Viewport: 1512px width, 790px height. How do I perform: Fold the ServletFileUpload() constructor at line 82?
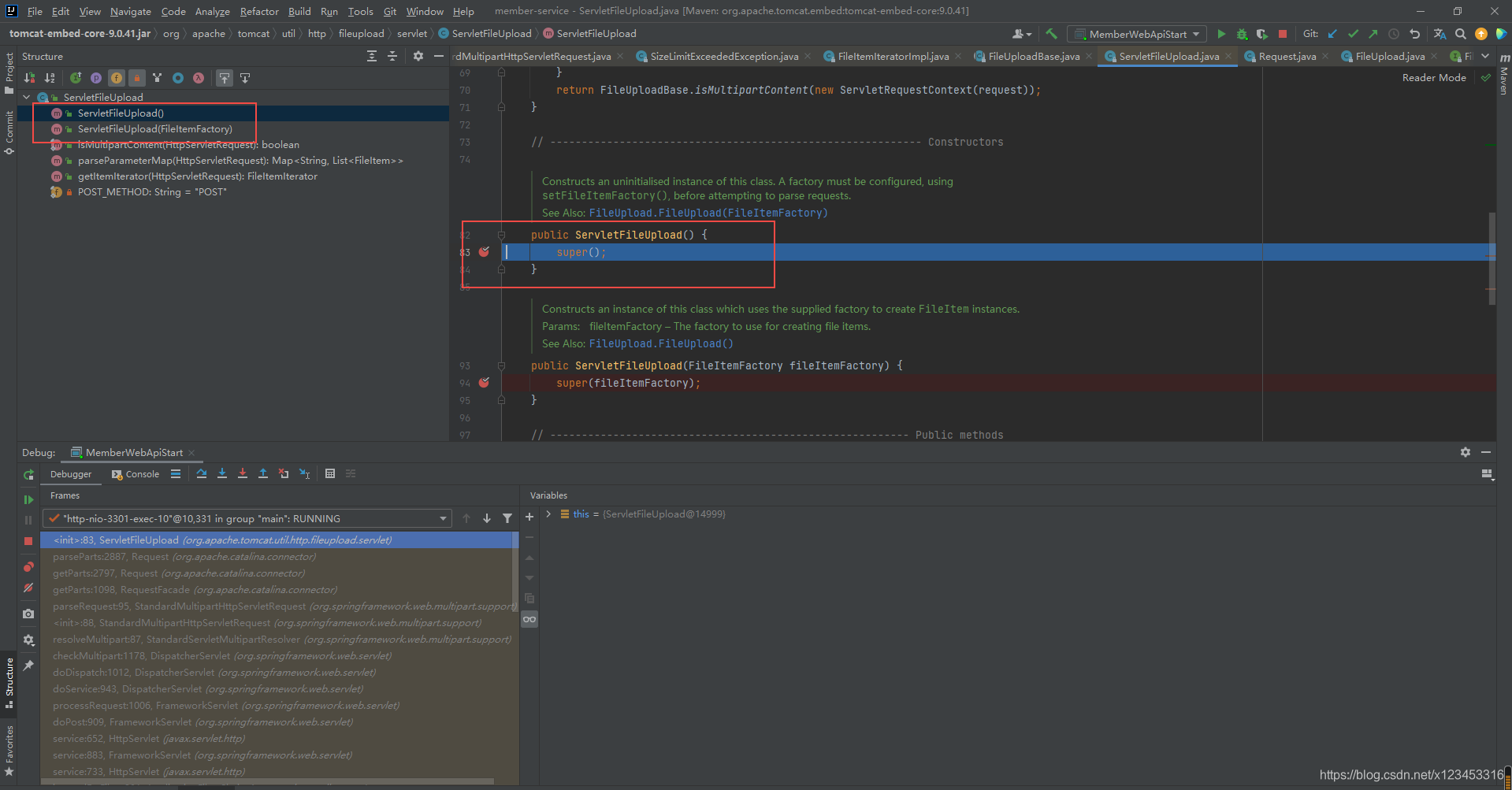click(501, 235)
